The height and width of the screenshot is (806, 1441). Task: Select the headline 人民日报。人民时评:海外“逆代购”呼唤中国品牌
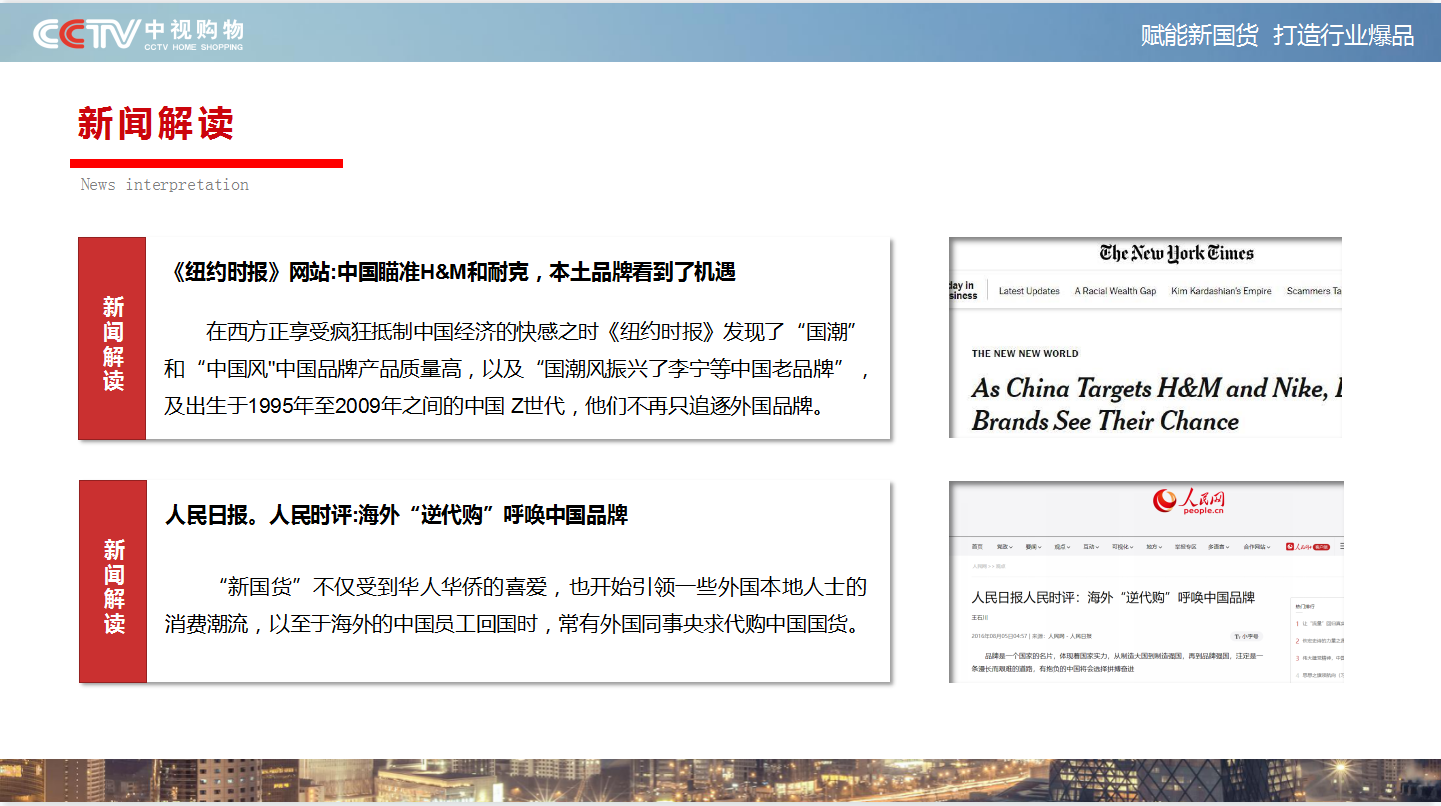point(396,515)
